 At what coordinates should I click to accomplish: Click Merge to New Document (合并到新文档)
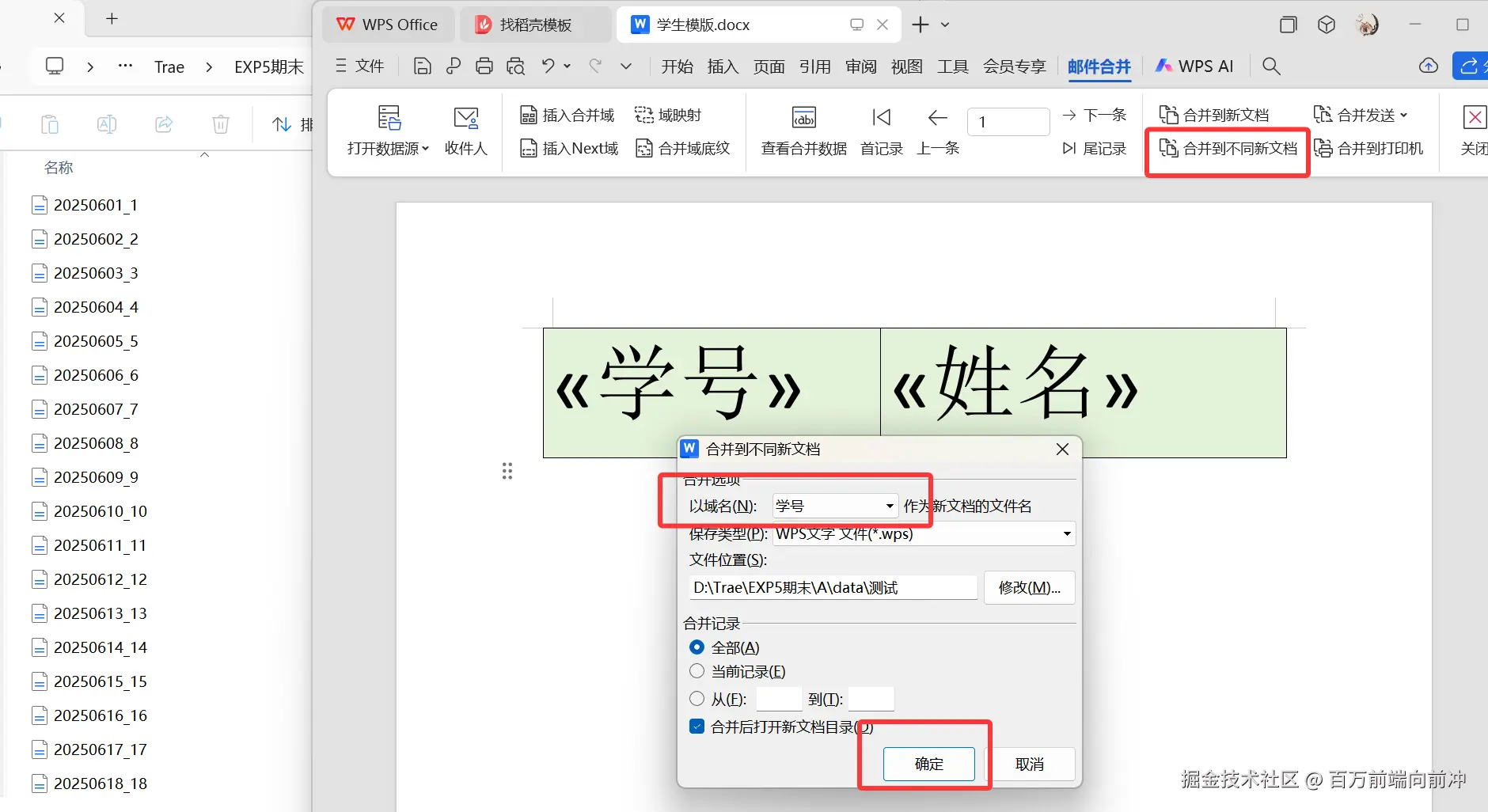click(1214, 116)
